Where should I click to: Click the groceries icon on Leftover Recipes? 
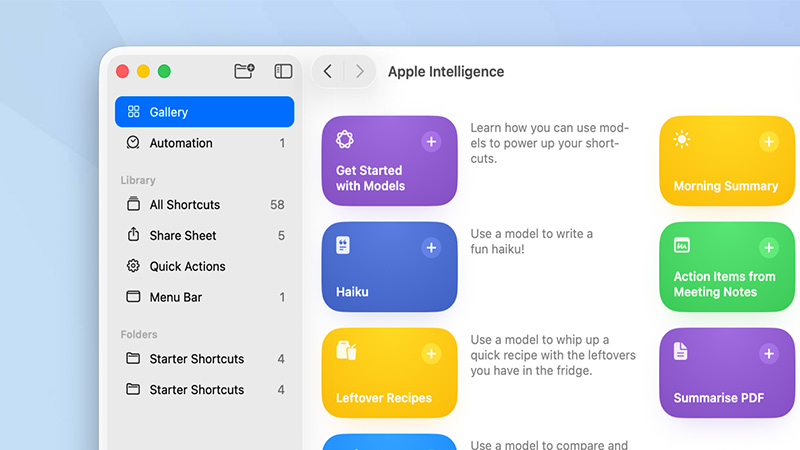pyautogui.click(x=346, y=351)
